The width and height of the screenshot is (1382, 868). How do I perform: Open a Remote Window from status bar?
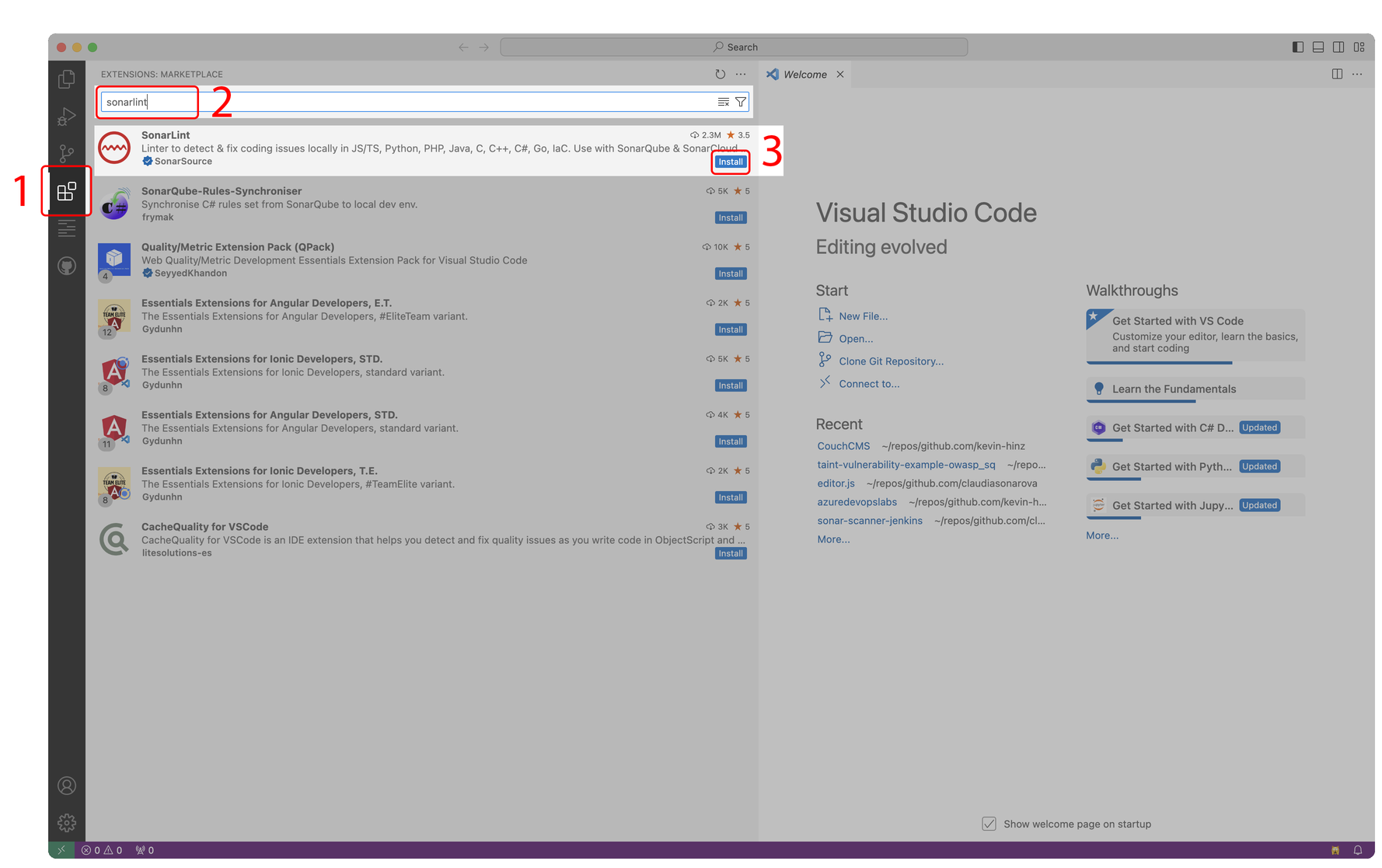tap(61, 850)
